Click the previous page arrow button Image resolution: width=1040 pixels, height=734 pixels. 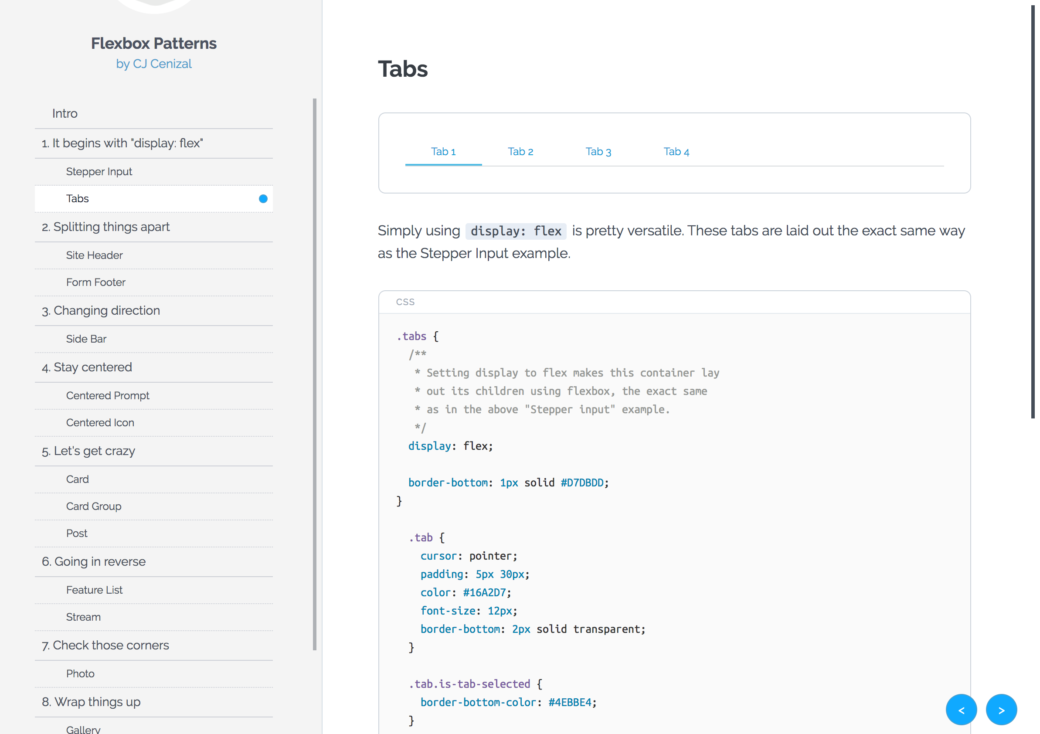[x=961, y=709]
